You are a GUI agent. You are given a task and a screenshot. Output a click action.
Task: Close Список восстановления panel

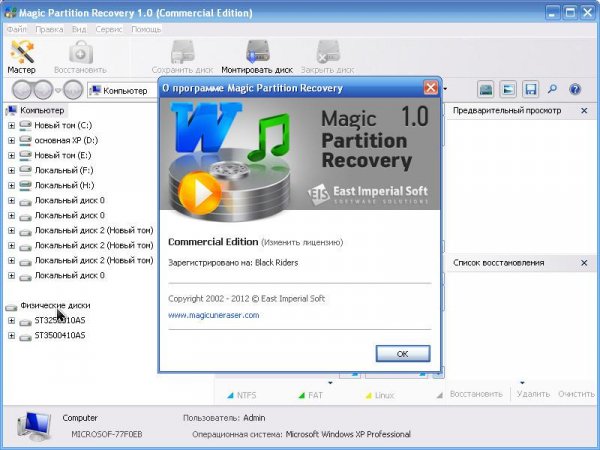584,263
